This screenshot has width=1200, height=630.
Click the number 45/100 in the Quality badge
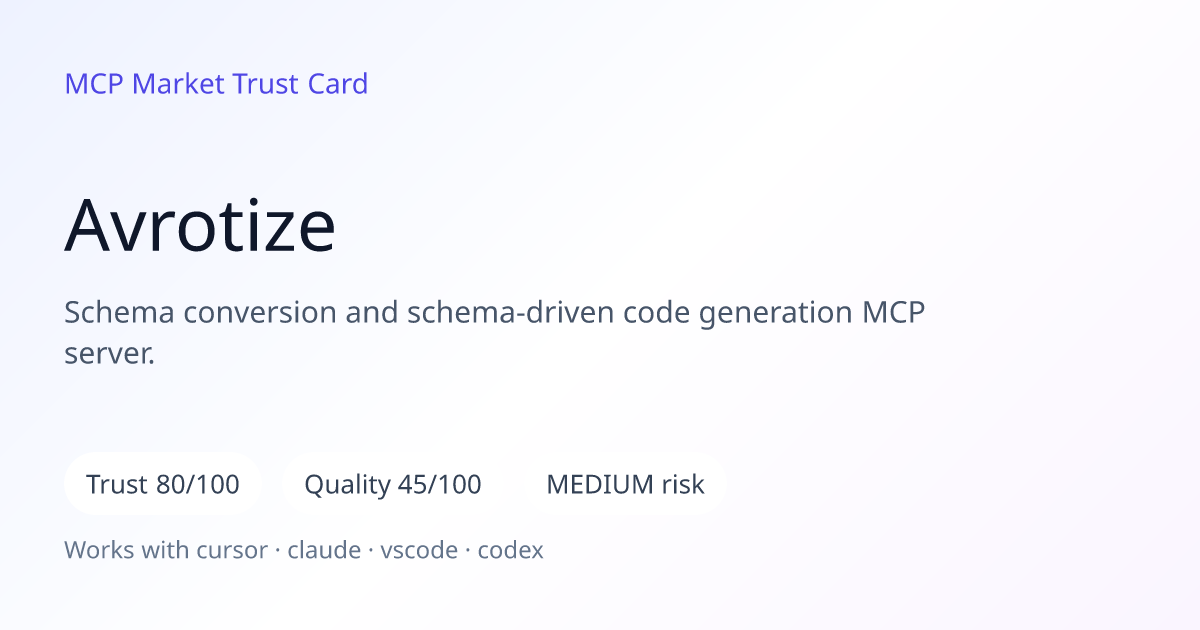tap(440, 485)
